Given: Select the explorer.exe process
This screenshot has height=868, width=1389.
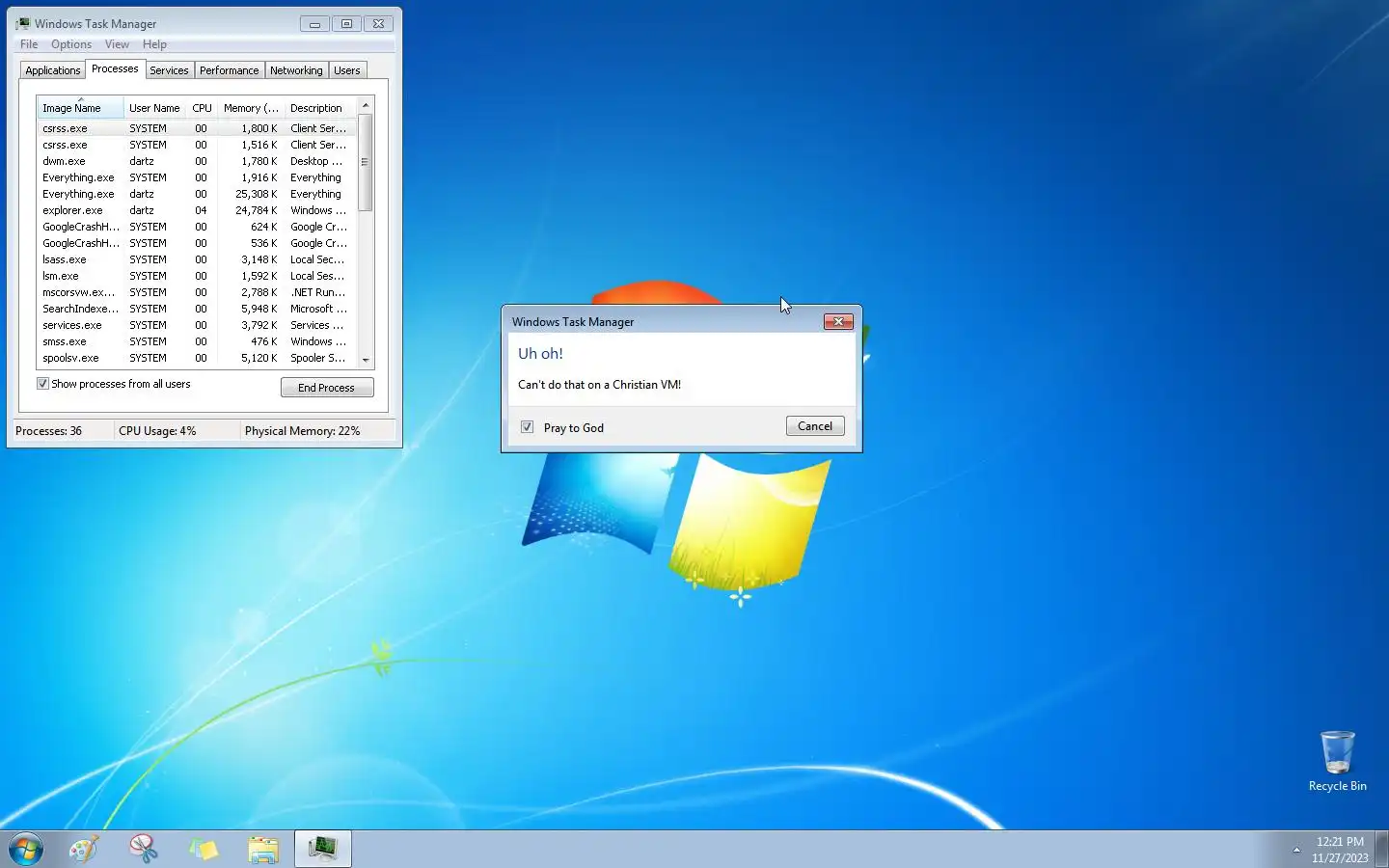Looking at the screenshot, I should tap(197, 210).
